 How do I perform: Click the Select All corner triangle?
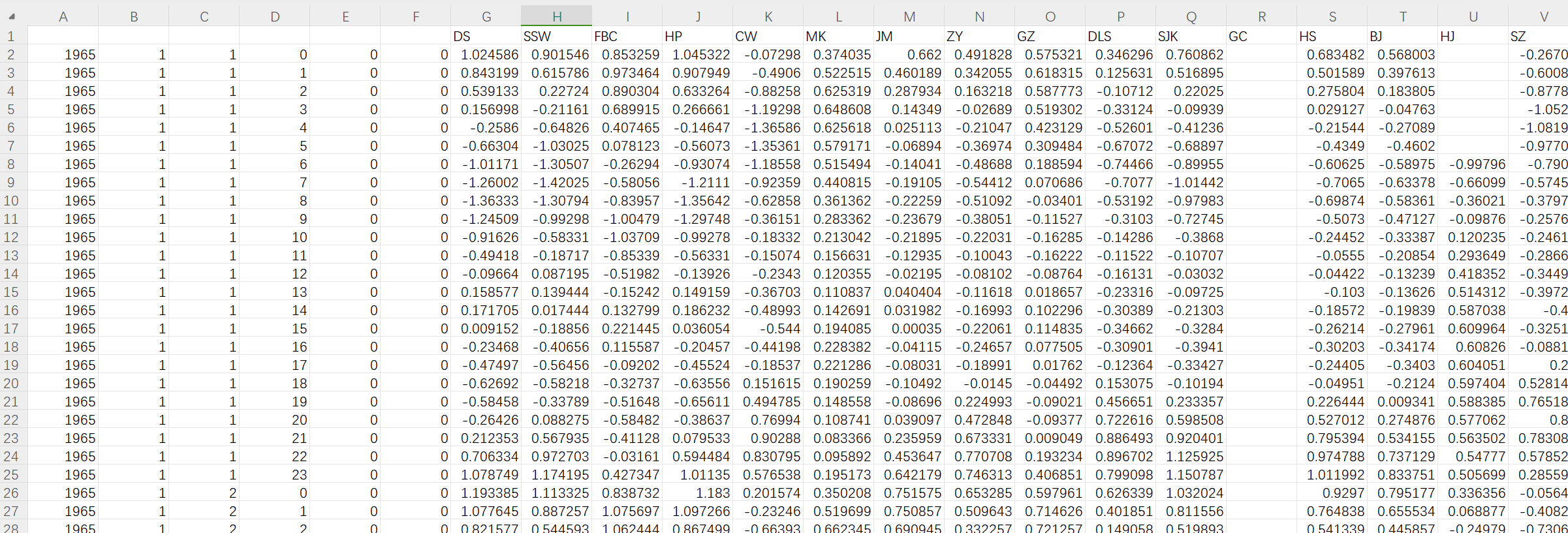tap(12, 16)
